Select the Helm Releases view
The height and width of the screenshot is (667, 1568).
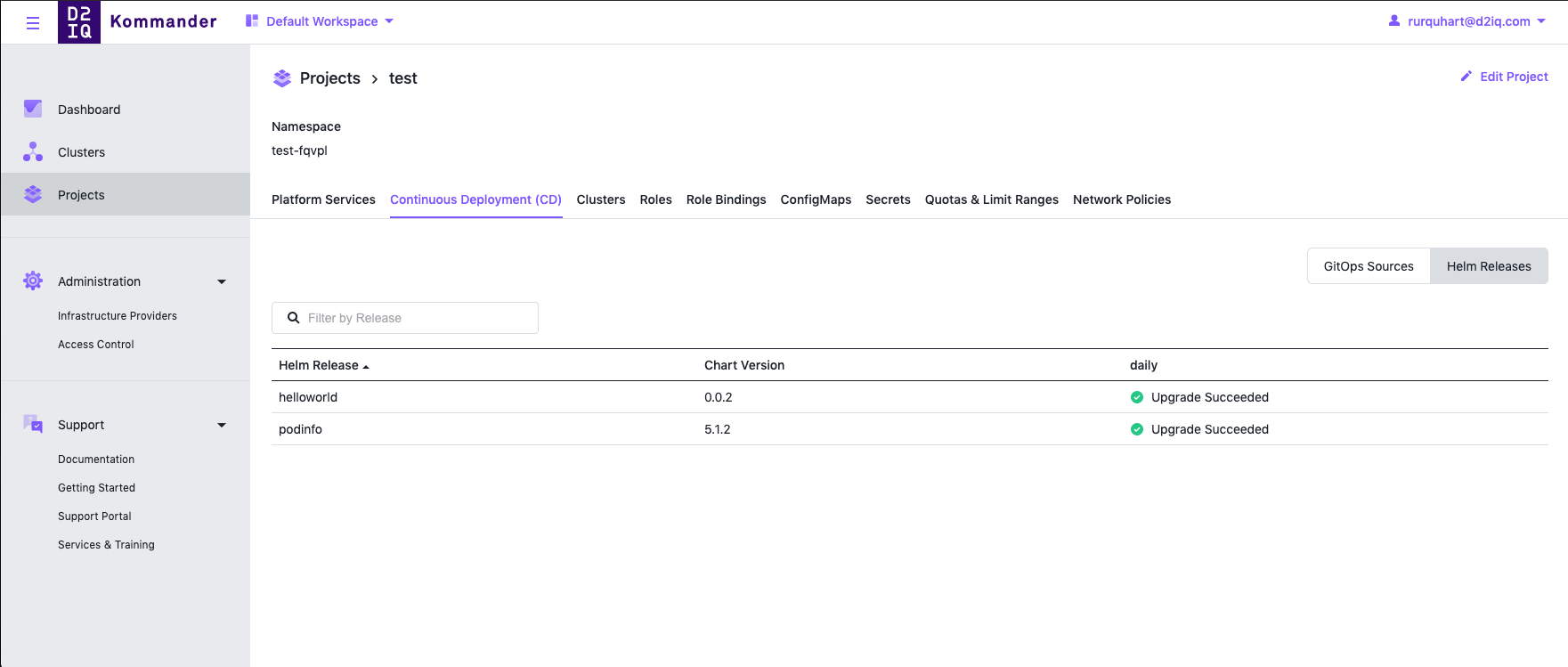coord(1489,266)
